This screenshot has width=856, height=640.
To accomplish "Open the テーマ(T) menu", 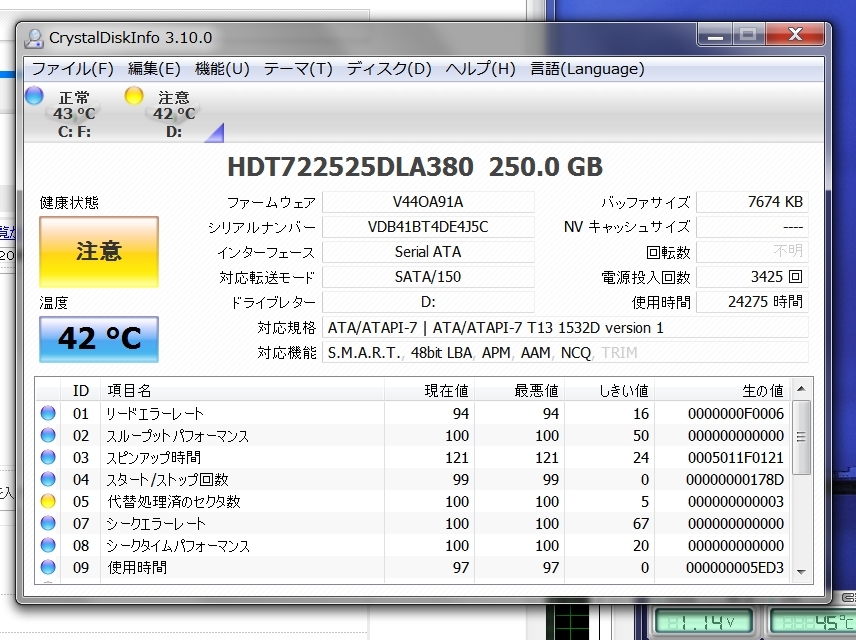I will [298, 69].
